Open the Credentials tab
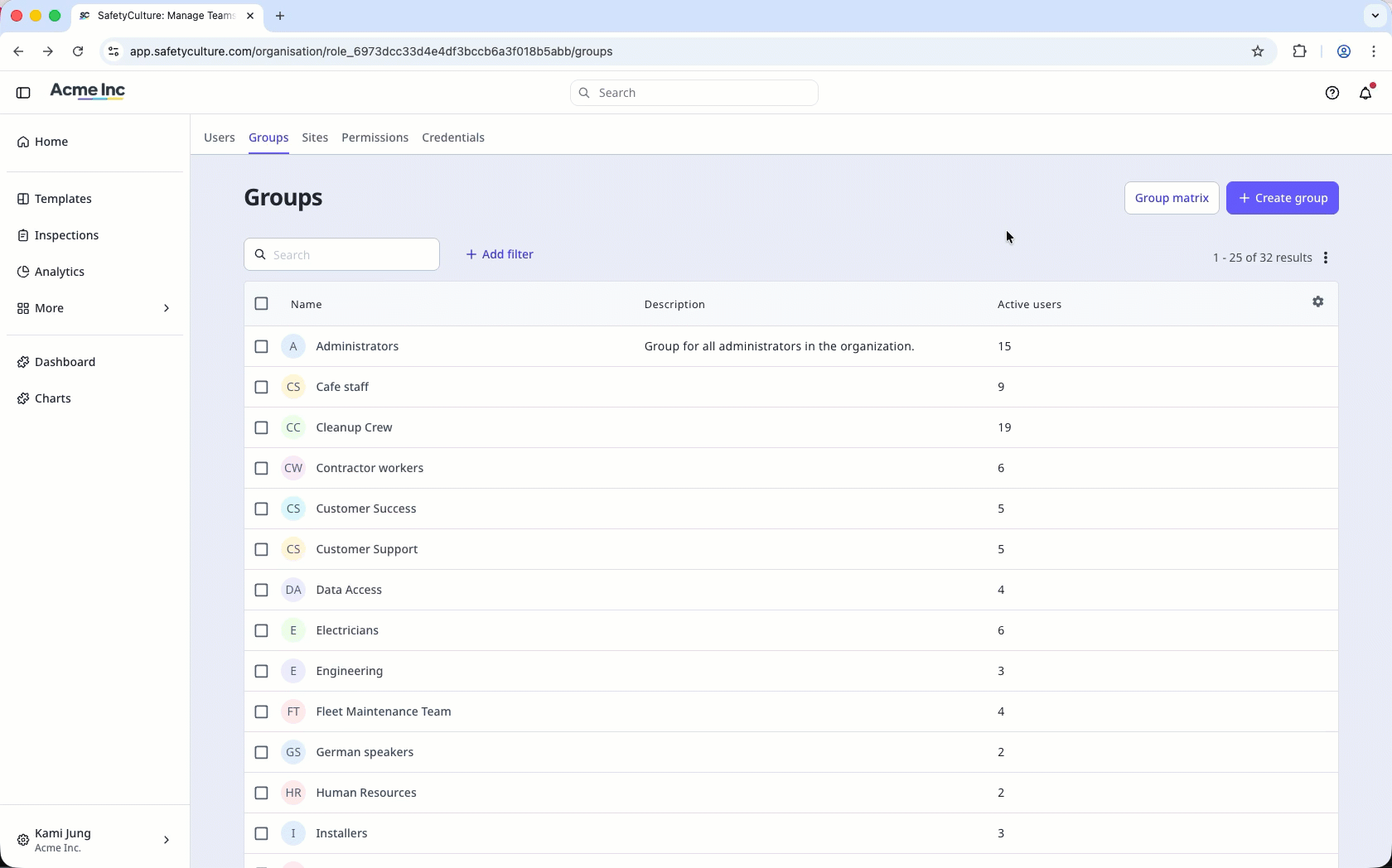1392x868 pixels. [x=453, y=137]
